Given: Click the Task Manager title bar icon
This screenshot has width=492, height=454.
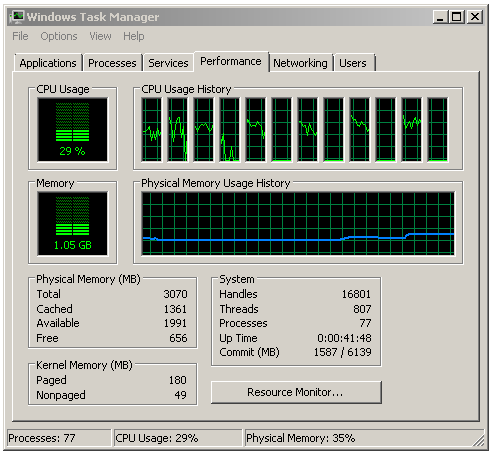Looking at the screenshot, I should click(17, 17).
